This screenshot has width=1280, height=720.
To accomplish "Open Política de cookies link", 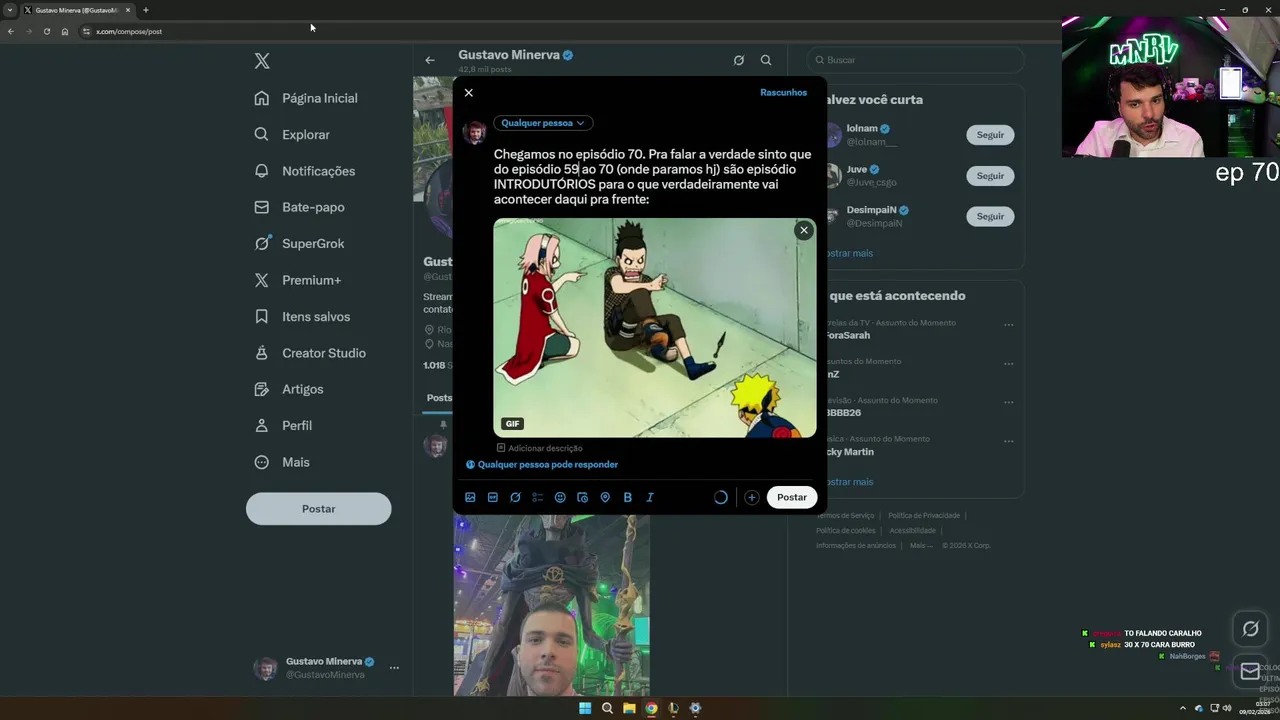I will [845, 531].
